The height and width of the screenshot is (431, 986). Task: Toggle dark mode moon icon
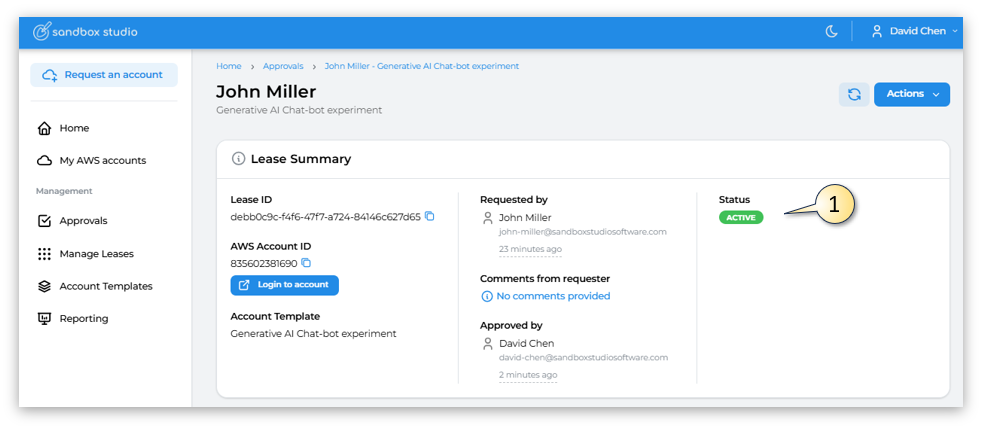[x=831, y=31]
